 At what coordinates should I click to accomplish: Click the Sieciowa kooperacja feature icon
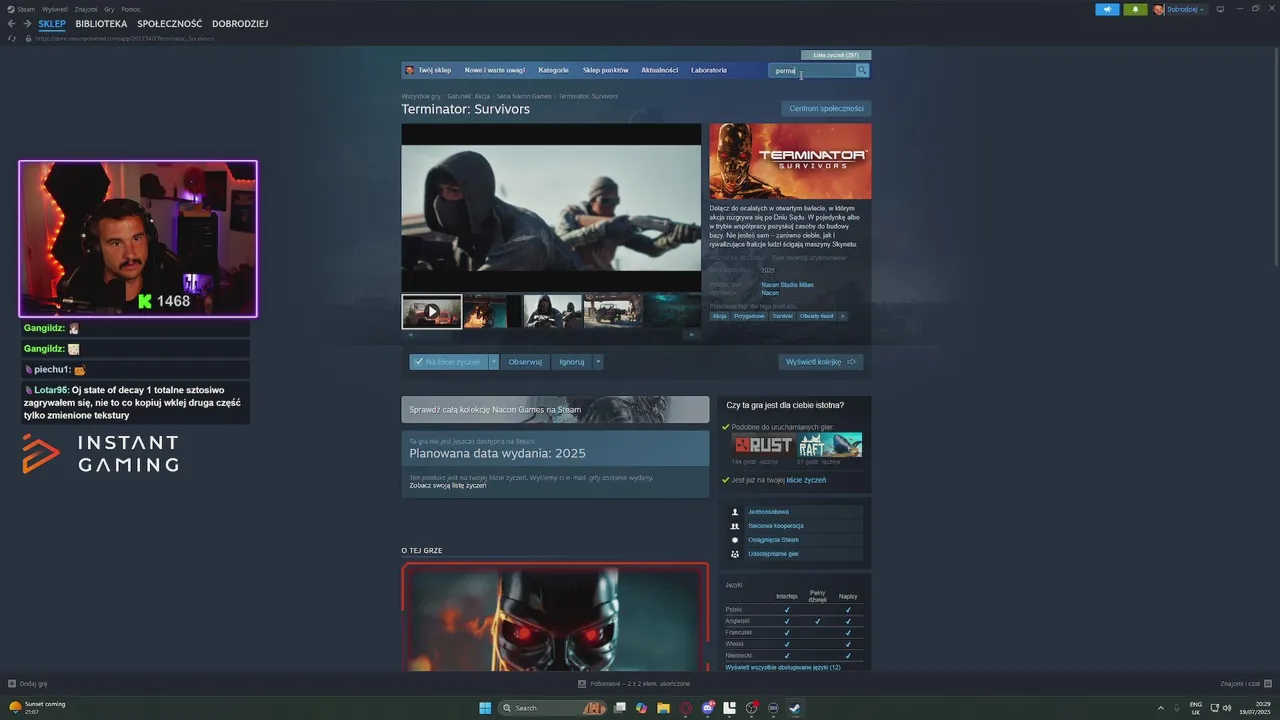(735, 526)
